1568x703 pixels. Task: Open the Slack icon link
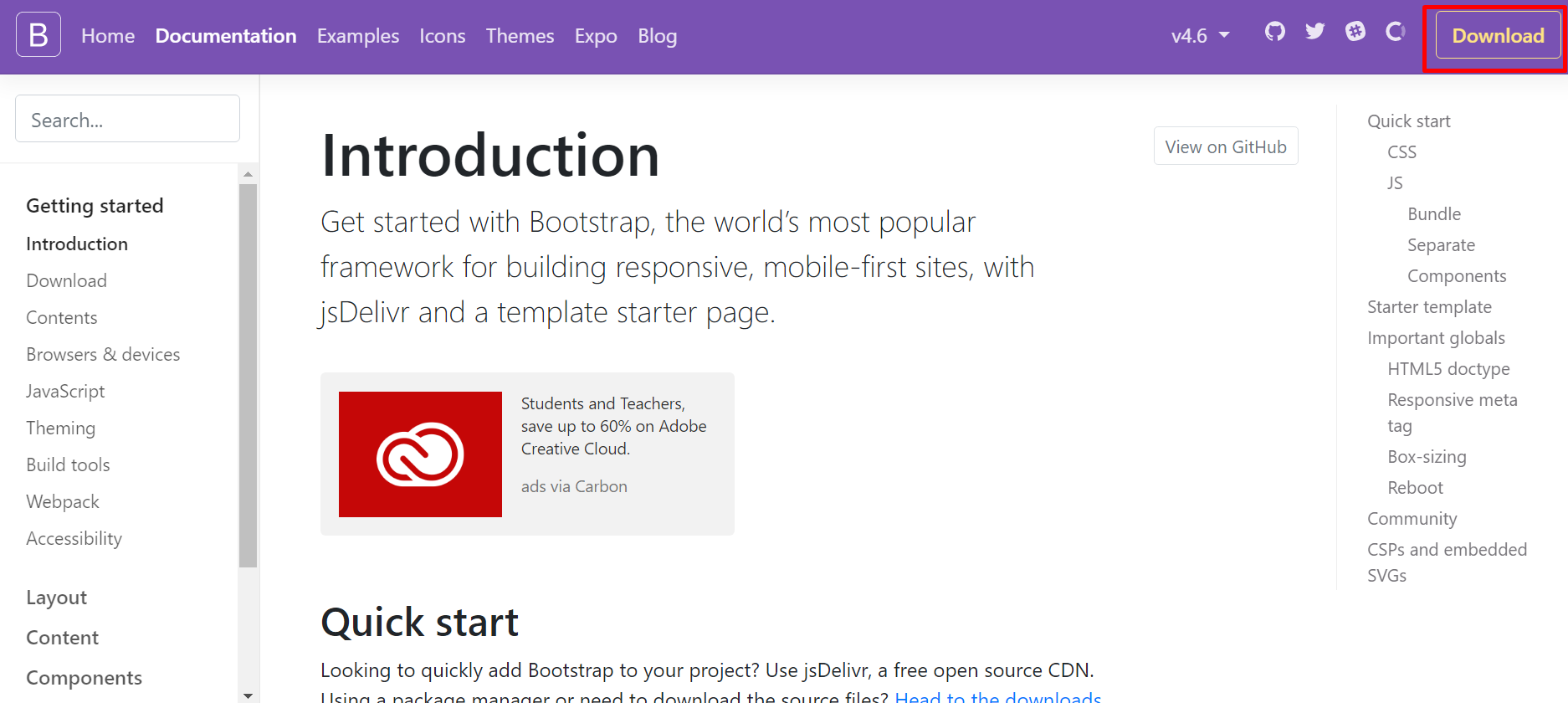click(x=1355, y=32)
